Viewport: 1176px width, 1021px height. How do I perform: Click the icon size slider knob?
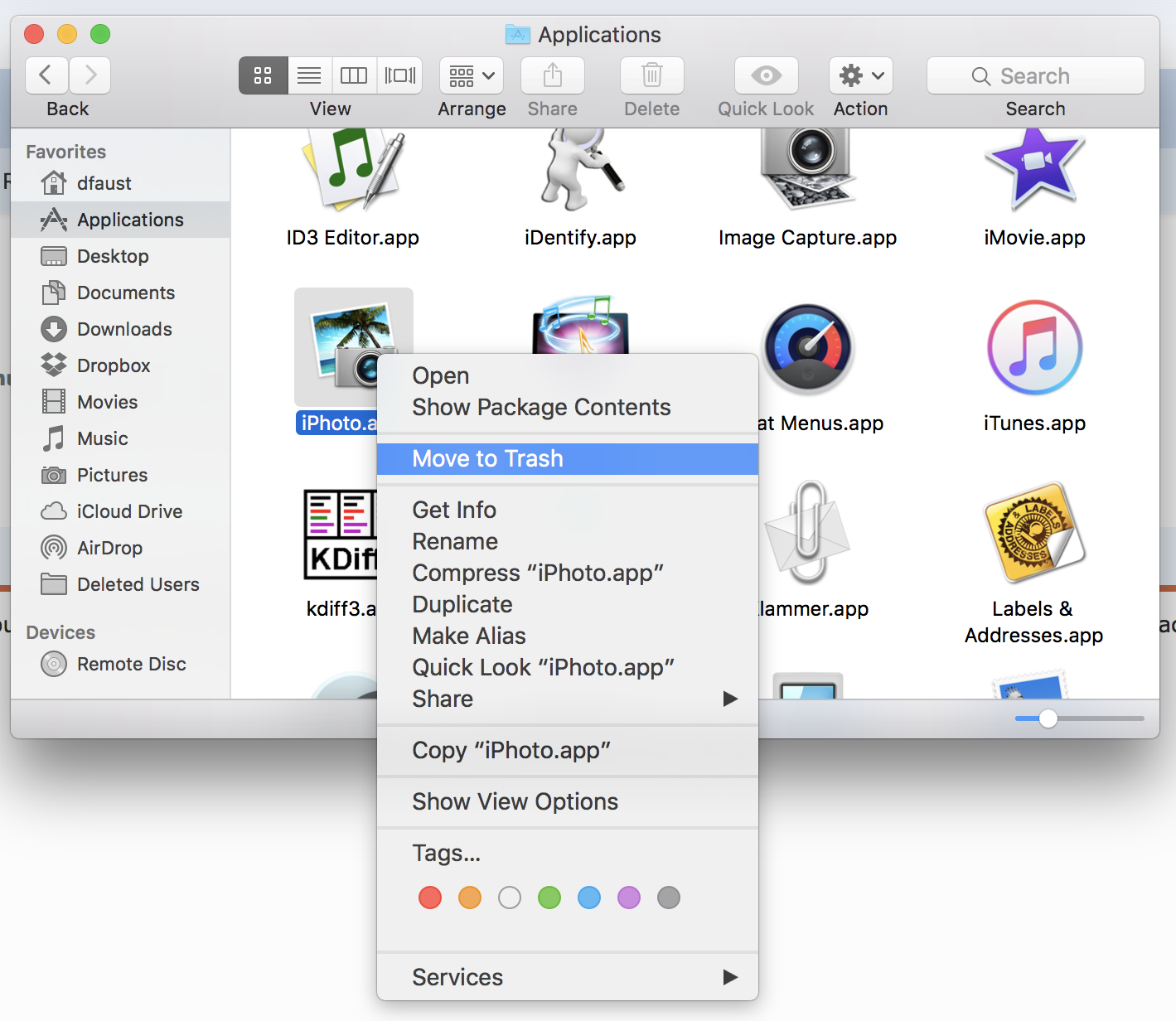pos(1048,719)
